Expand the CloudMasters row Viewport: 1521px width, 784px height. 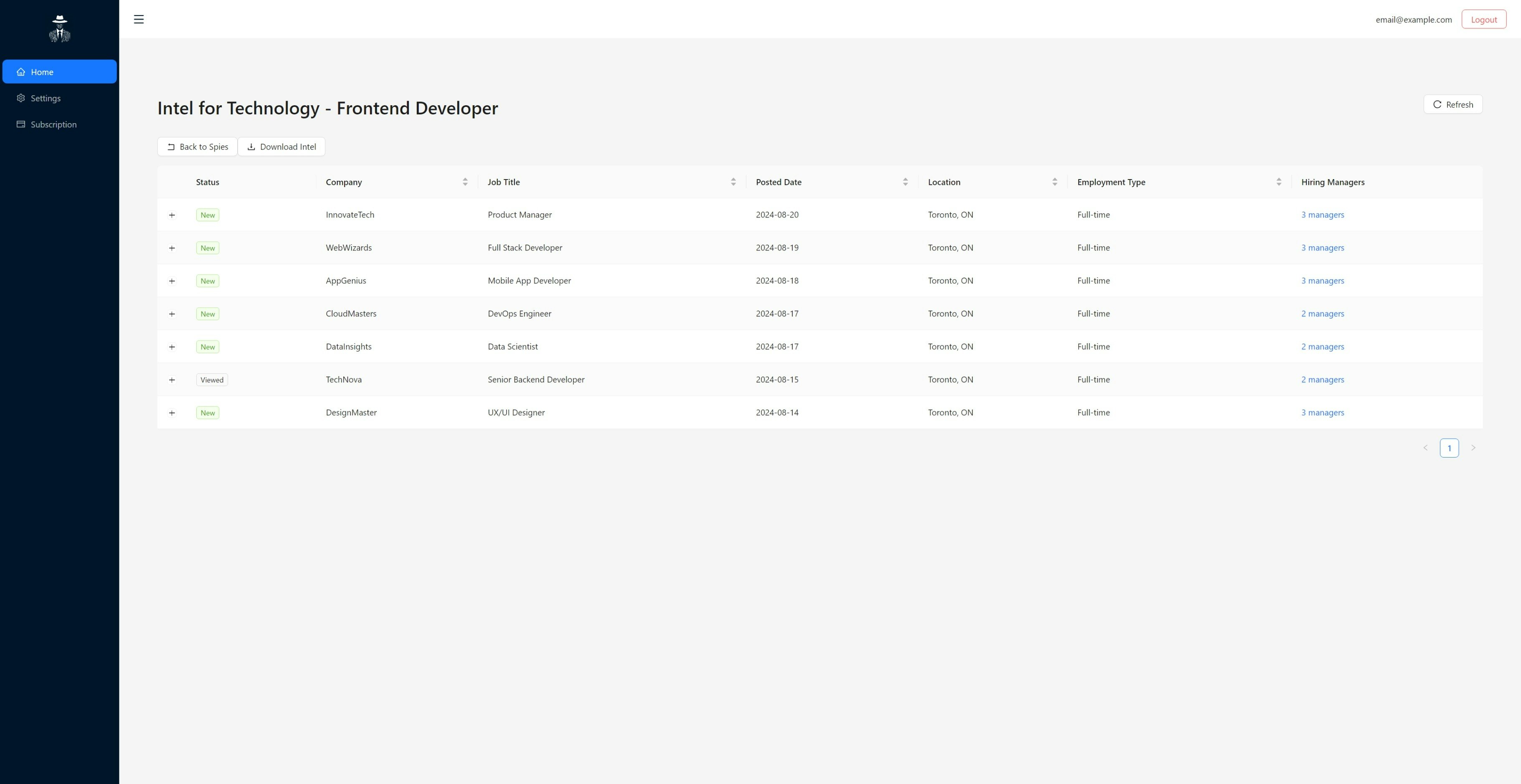pos(172,314)
